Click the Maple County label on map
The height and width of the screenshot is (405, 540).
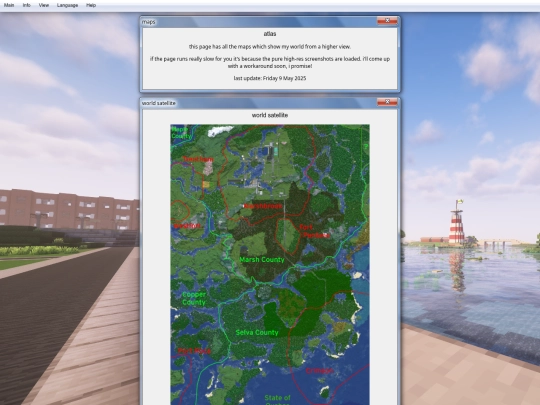coord(181,133)
